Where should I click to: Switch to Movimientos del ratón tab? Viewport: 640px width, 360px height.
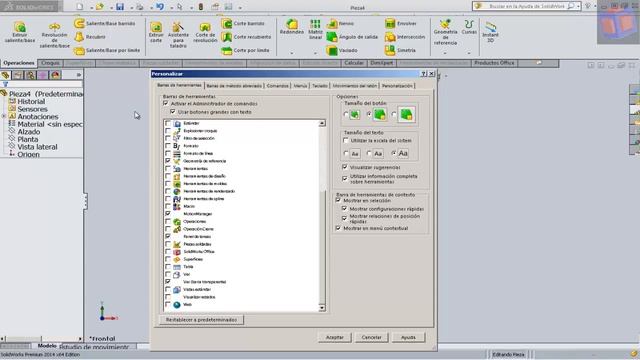tap(355, 86)
